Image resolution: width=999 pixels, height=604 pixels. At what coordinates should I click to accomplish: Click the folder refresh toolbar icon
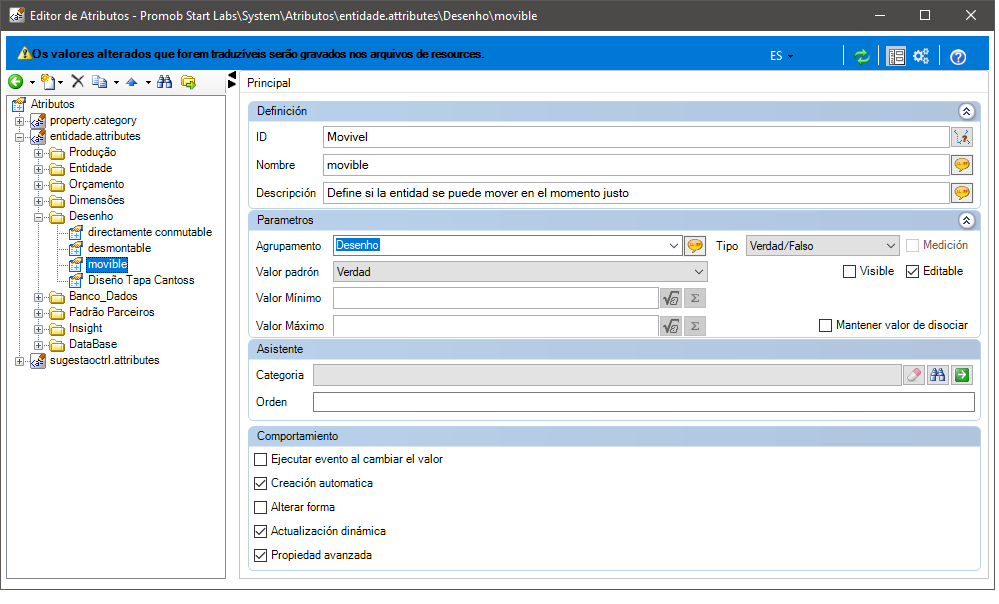pyautogui.click(x=188, y=82)
